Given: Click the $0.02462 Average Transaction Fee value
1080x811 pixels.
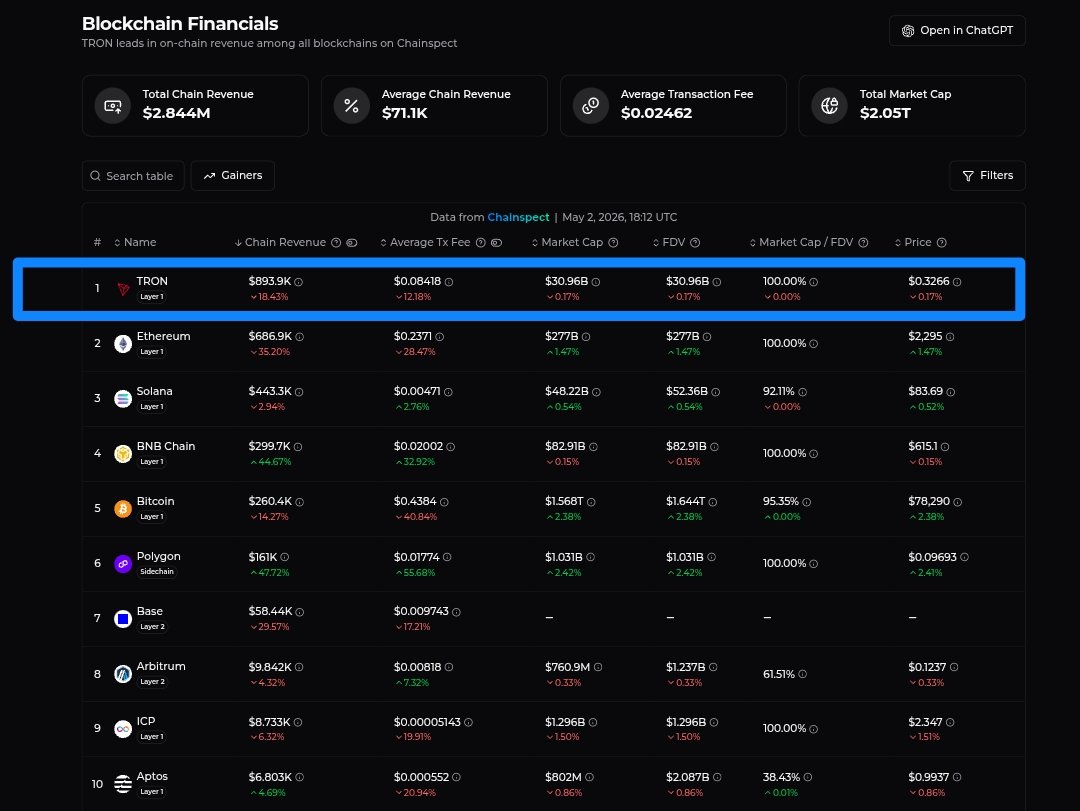Looking at the screenshot, I should click(656, 113).
